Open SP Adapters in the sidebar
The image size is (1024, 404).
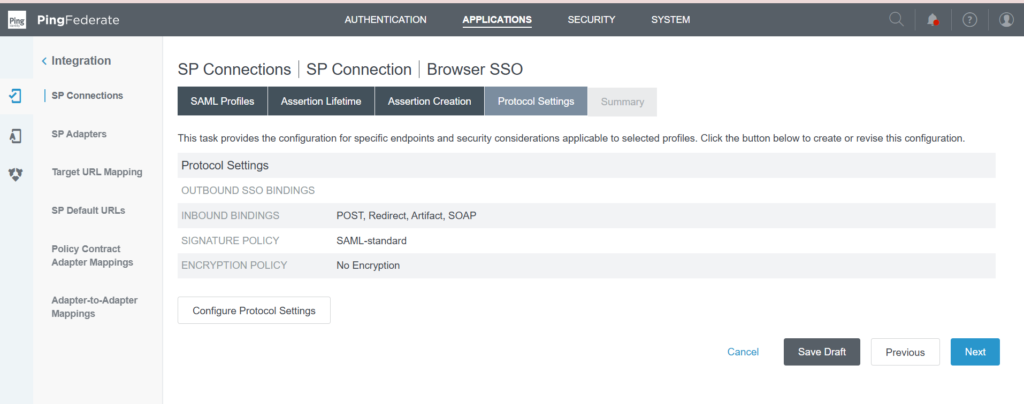[x=78, y=134]
